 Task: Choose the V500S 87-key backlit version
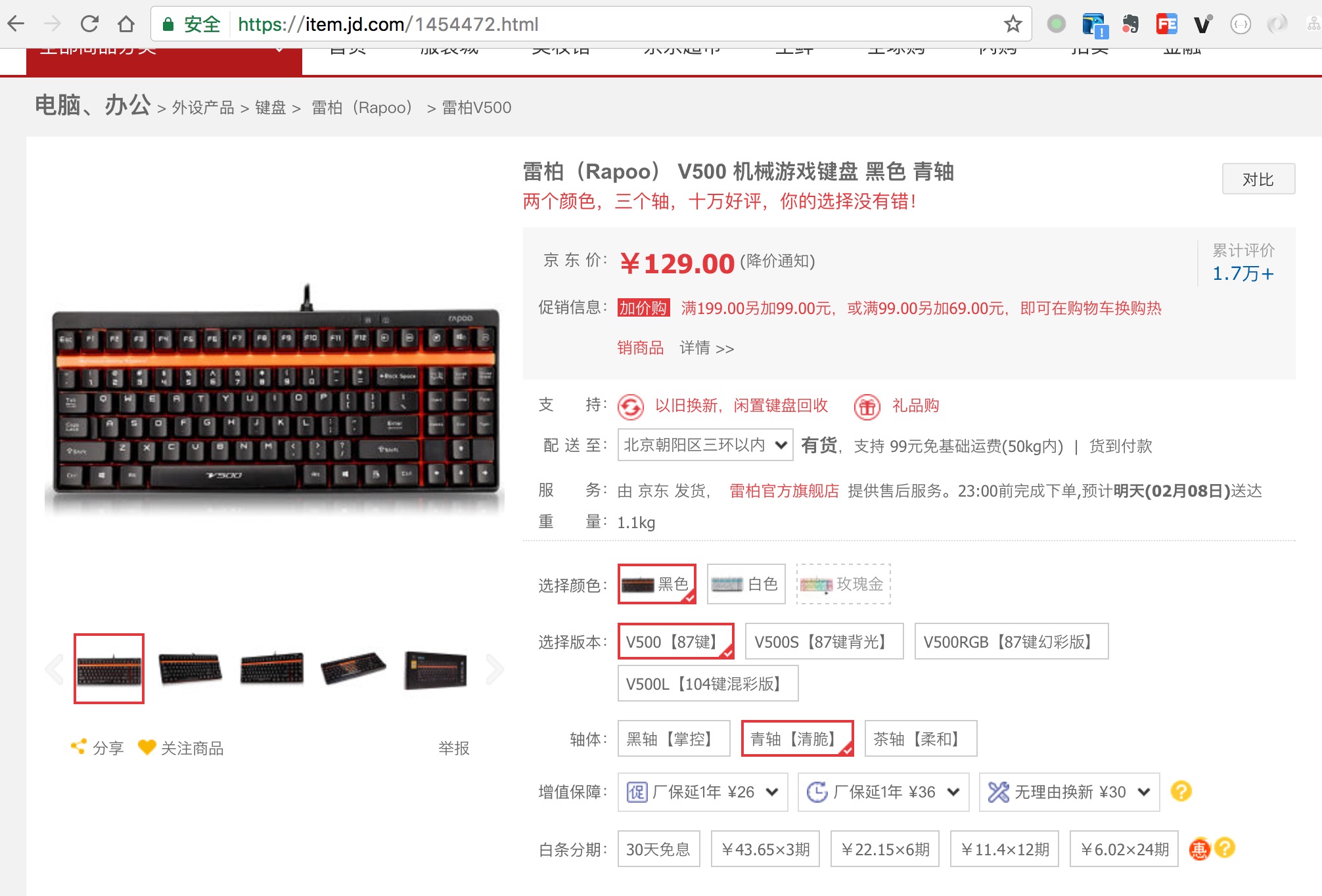pyautogui.click(x=823, y=642)
